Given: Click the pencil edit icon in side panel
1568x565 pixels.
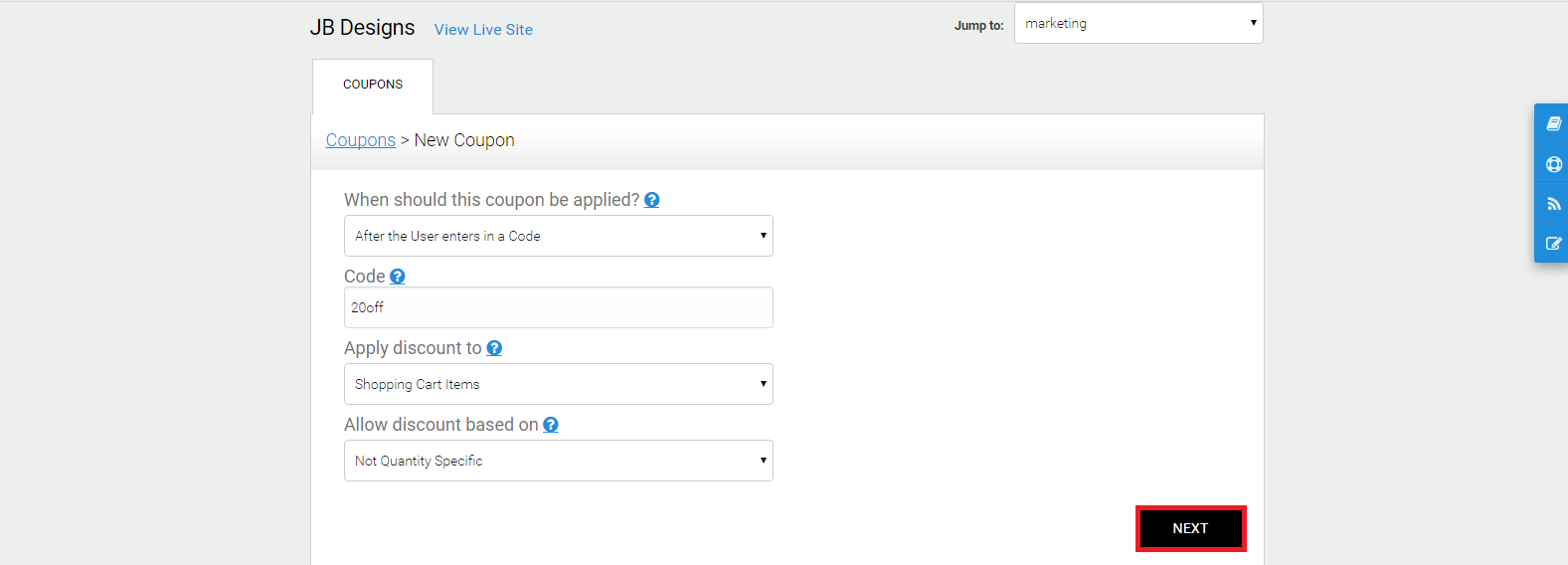Looking at the screenshot, I should tap(1553, 244).
